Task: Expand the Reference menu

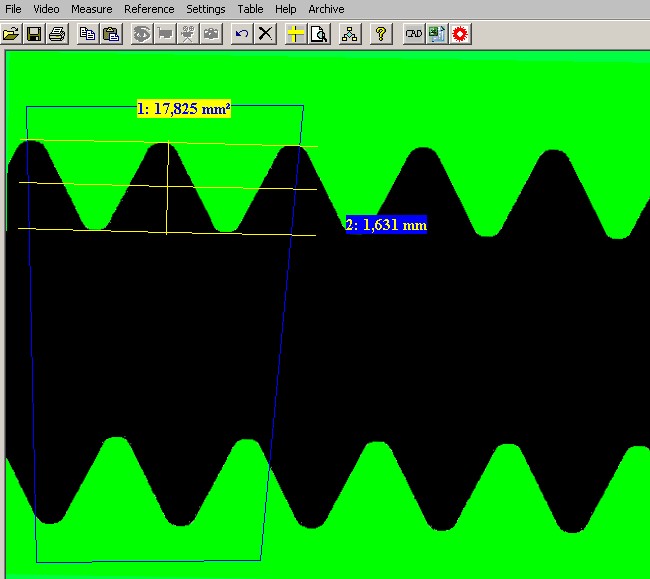Action: (149, 9)
